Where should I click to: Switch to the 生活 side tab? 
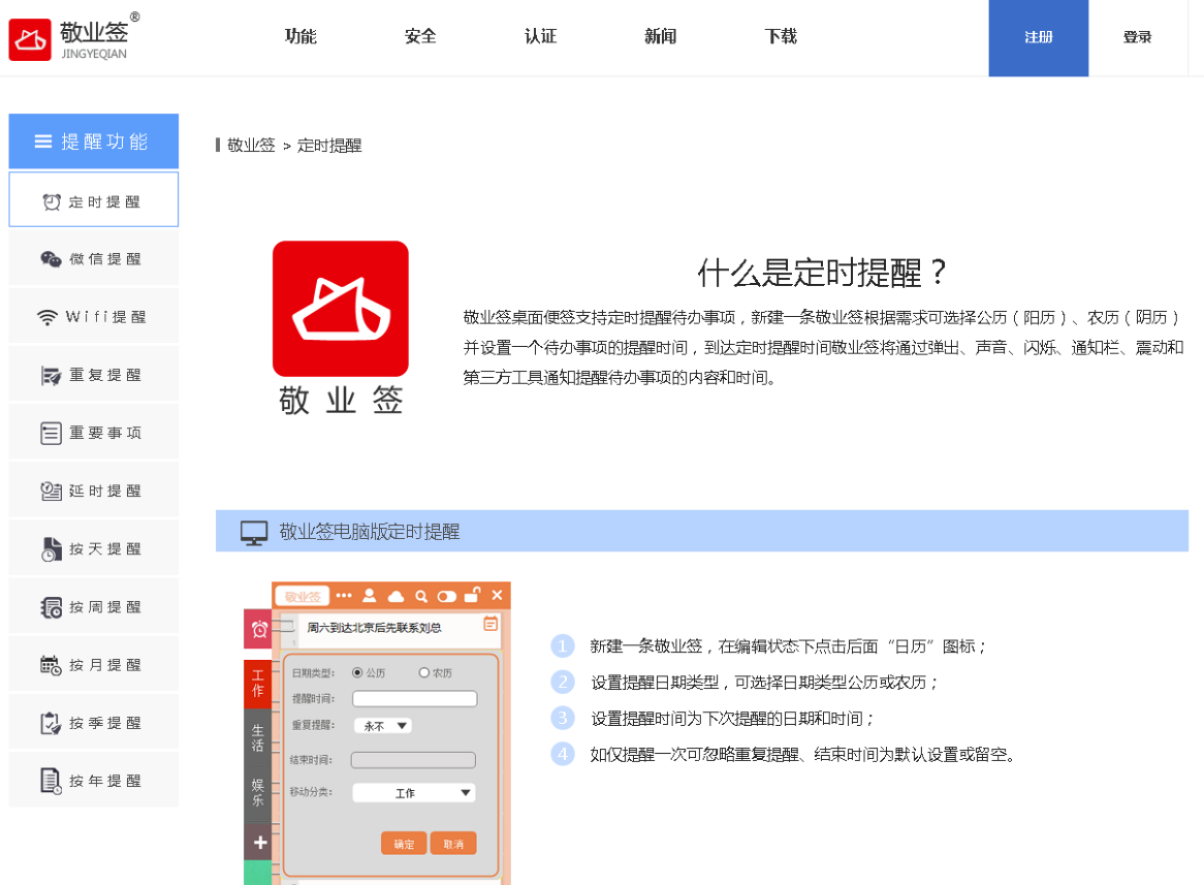click(x=258, y=738)
